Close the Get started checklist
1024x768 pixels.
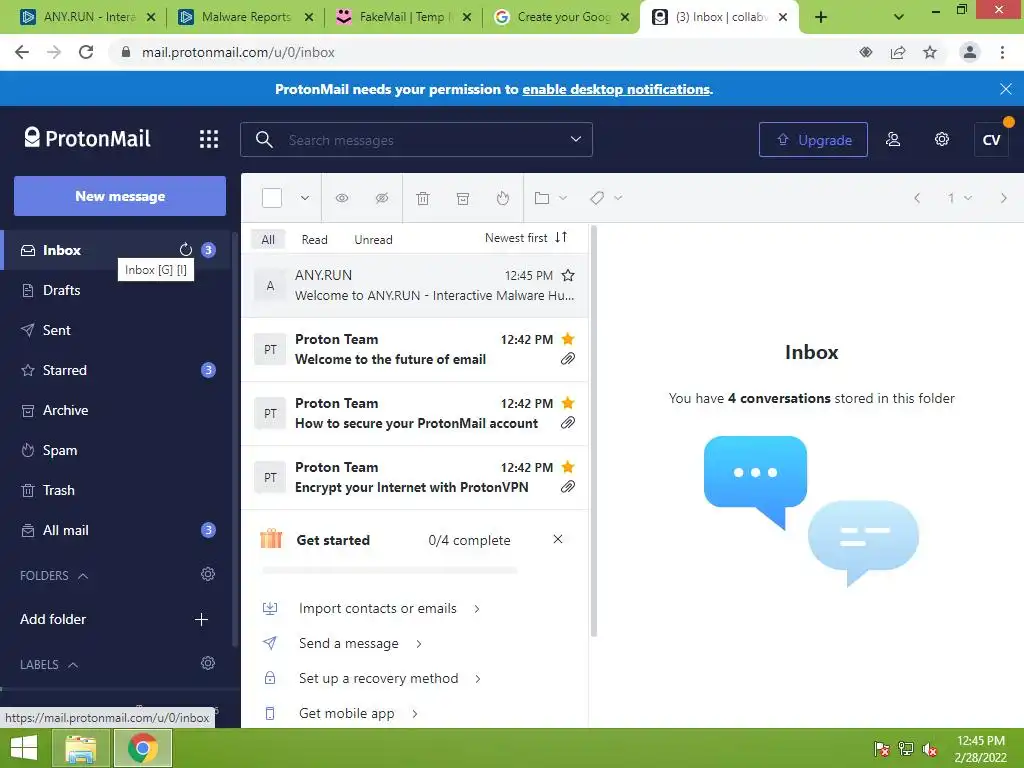[558, 539]
